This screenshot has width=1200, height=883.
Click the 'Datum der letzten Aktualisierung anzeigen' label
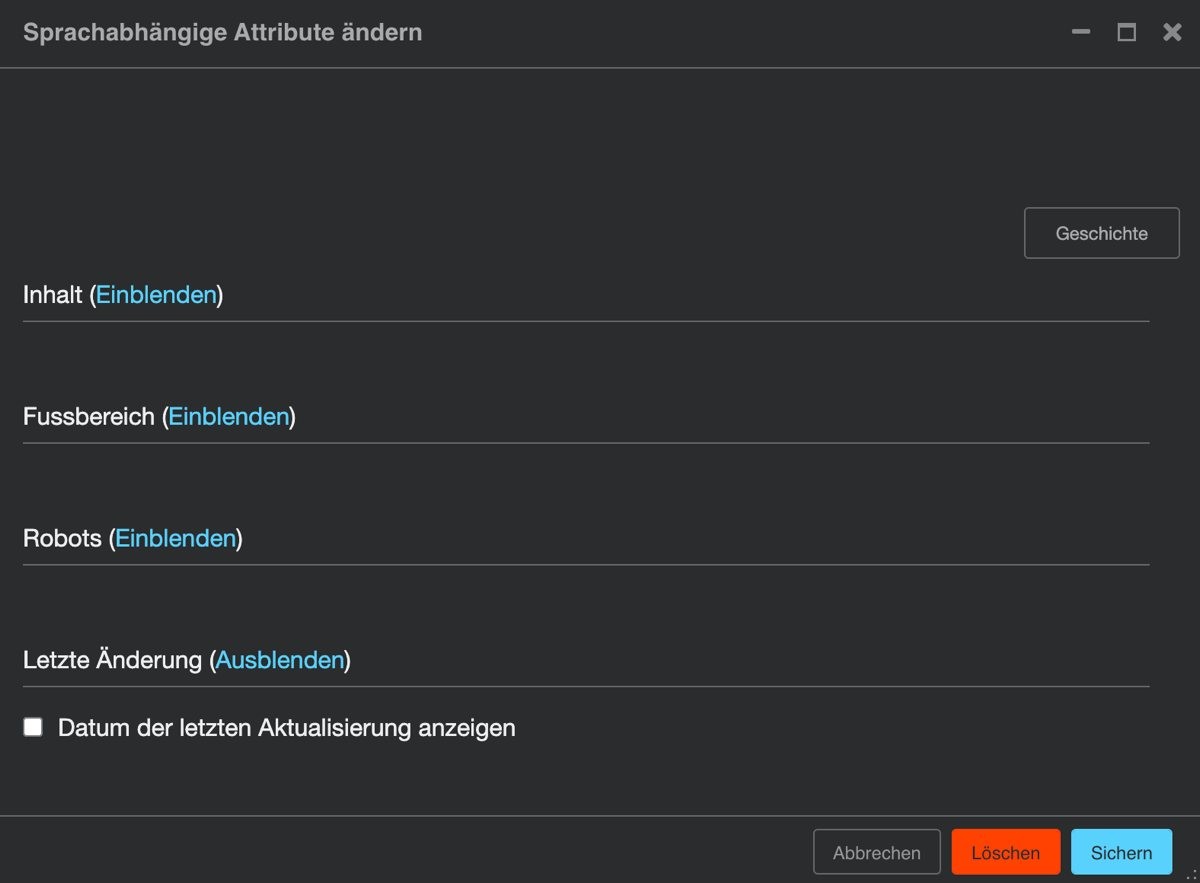(287, 728)
